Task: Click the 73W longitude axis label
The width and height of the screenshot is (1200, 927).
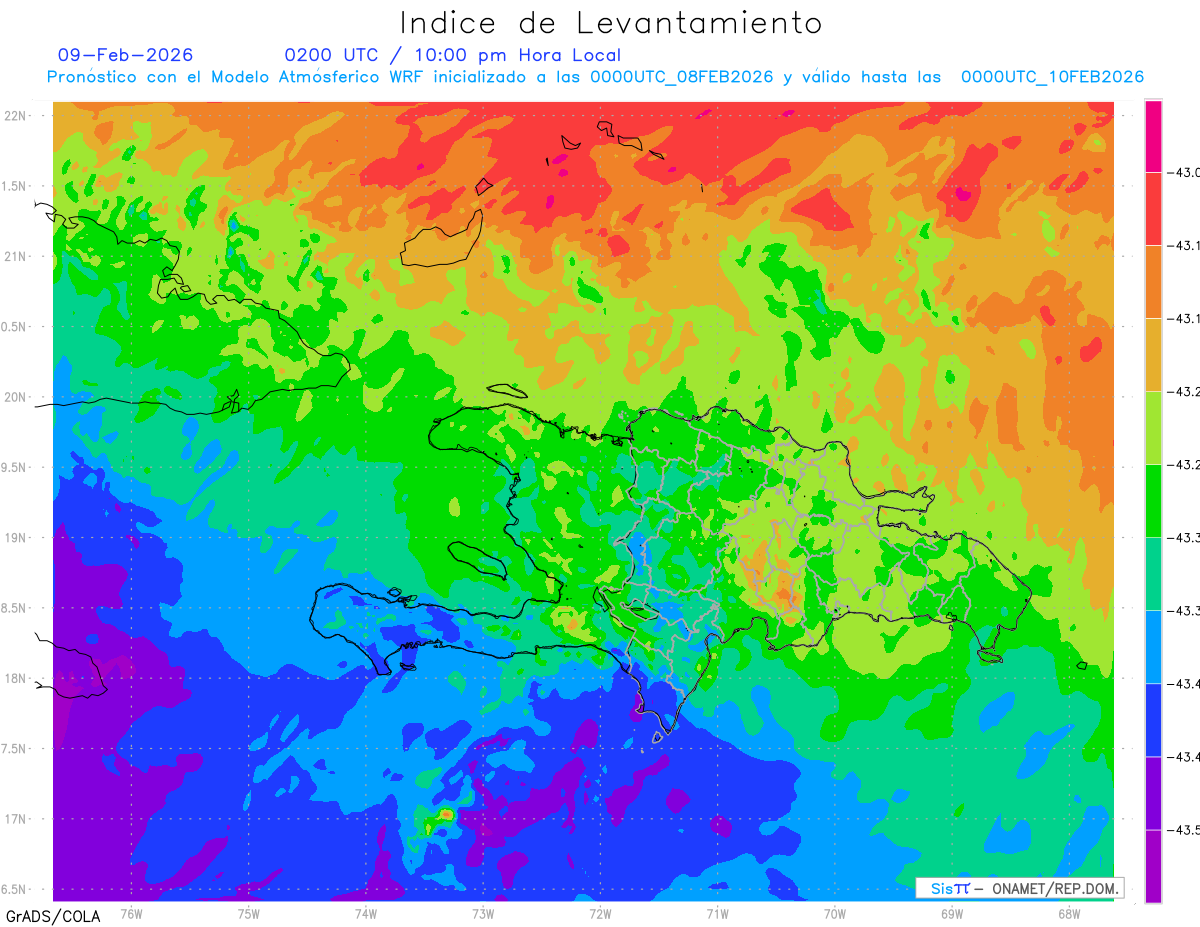Action: click(x=483, y=913)
